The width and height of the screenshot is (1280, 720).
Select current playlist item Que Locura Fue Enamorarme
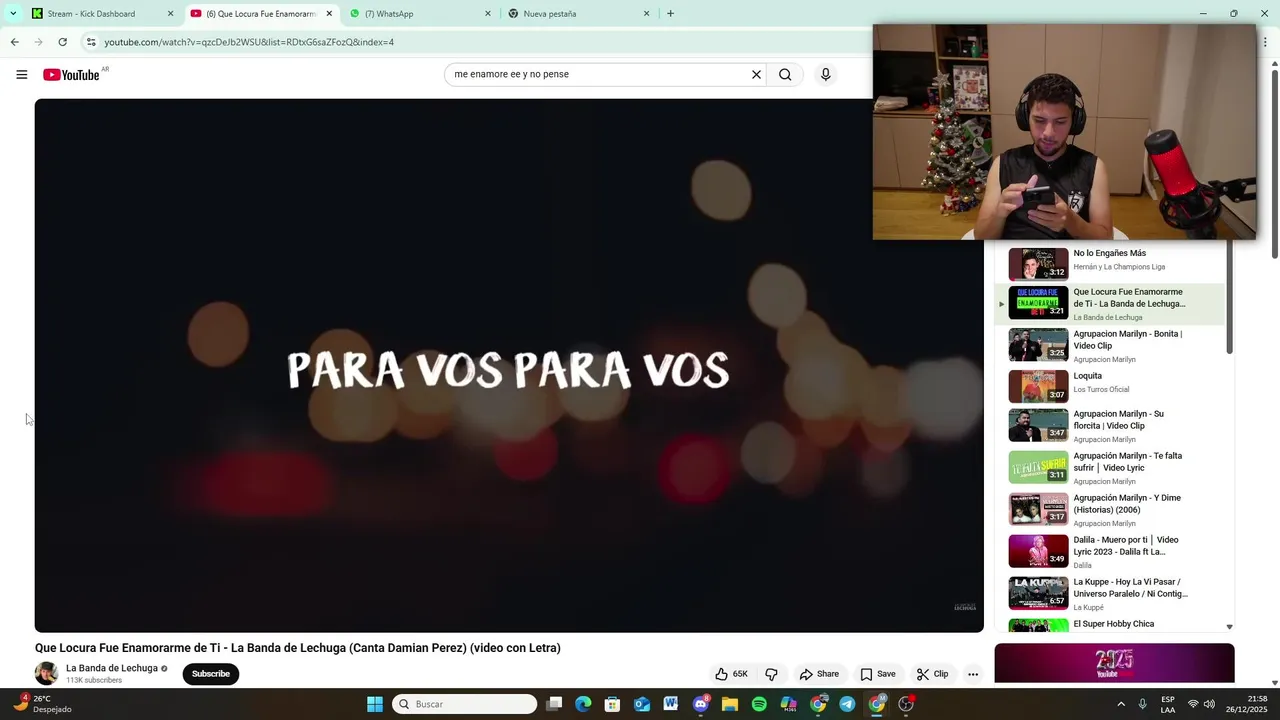click(x=1110, y=304)
